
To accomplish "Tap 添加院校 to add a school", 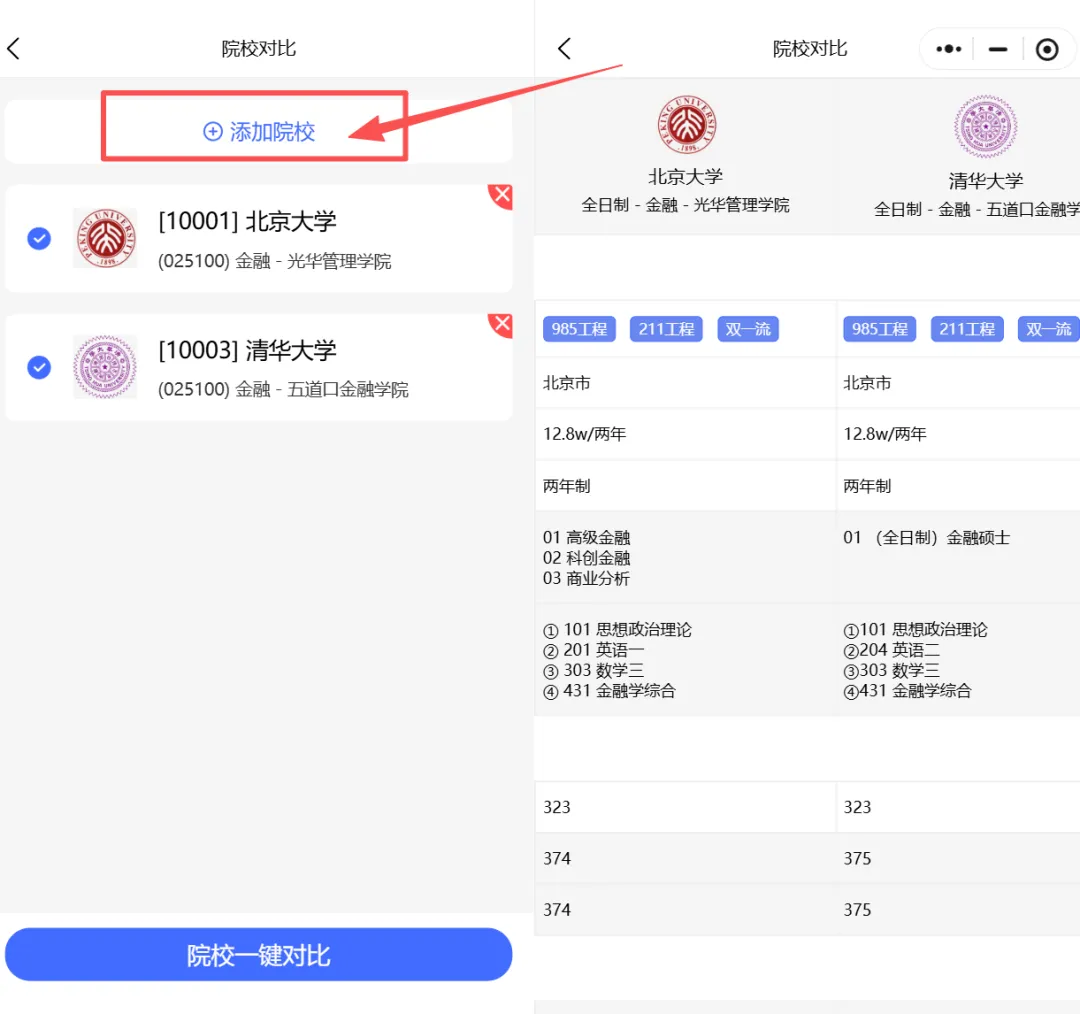I will (x=259, y=132).
